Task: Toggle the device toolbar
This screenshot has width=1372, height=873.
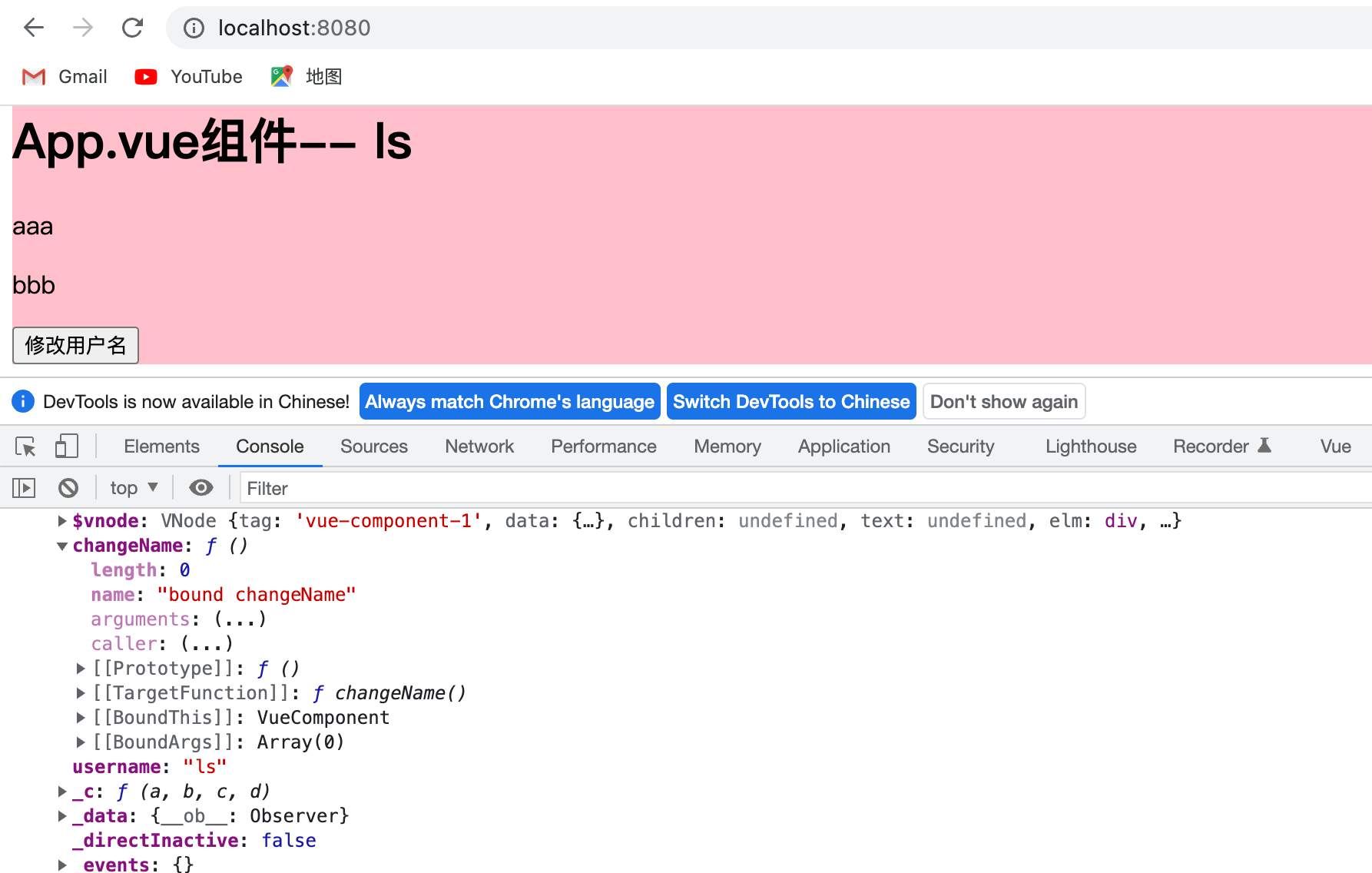Action: tap(67, 446)
